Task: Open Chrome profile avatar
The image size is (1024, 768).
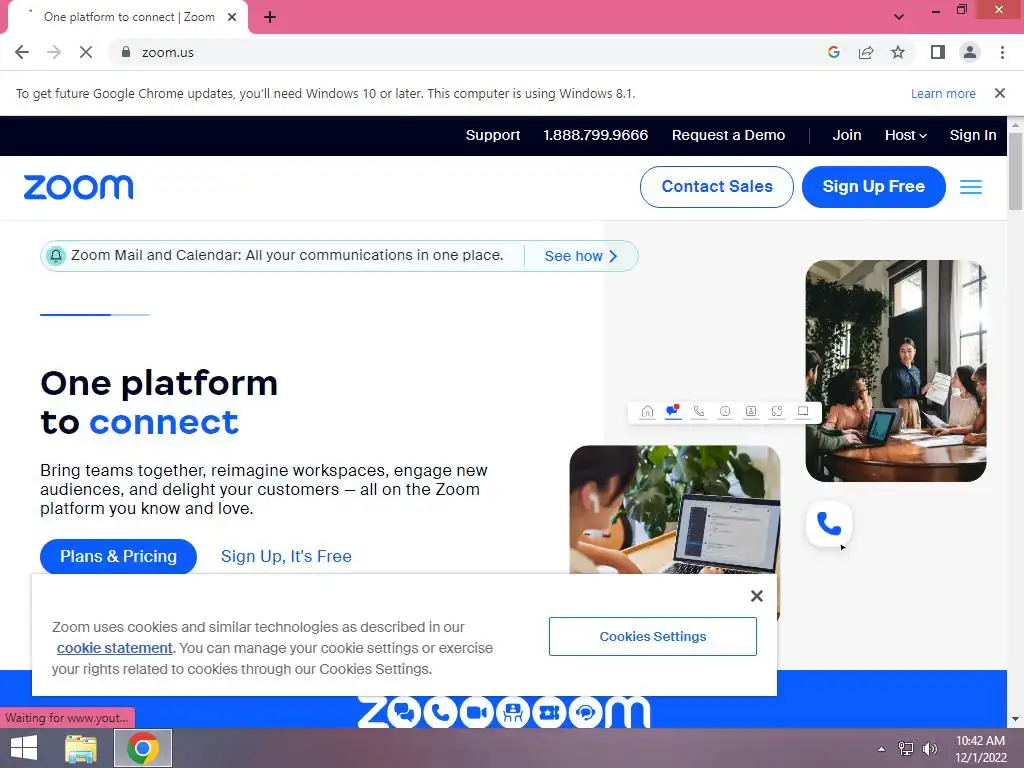Action: [970, 52]
